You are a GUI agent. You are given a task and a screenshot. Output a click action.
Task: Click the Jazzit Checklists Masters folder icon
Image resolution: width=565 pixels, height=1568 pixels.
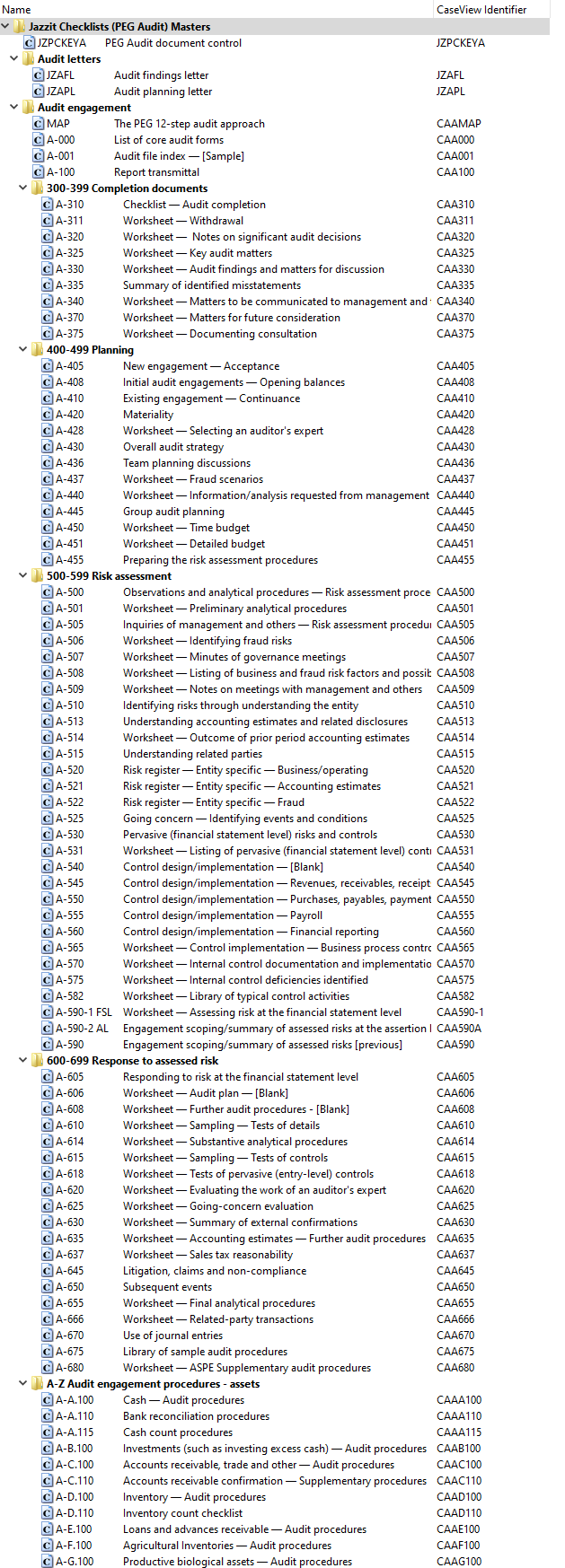[x=20, y=27]
